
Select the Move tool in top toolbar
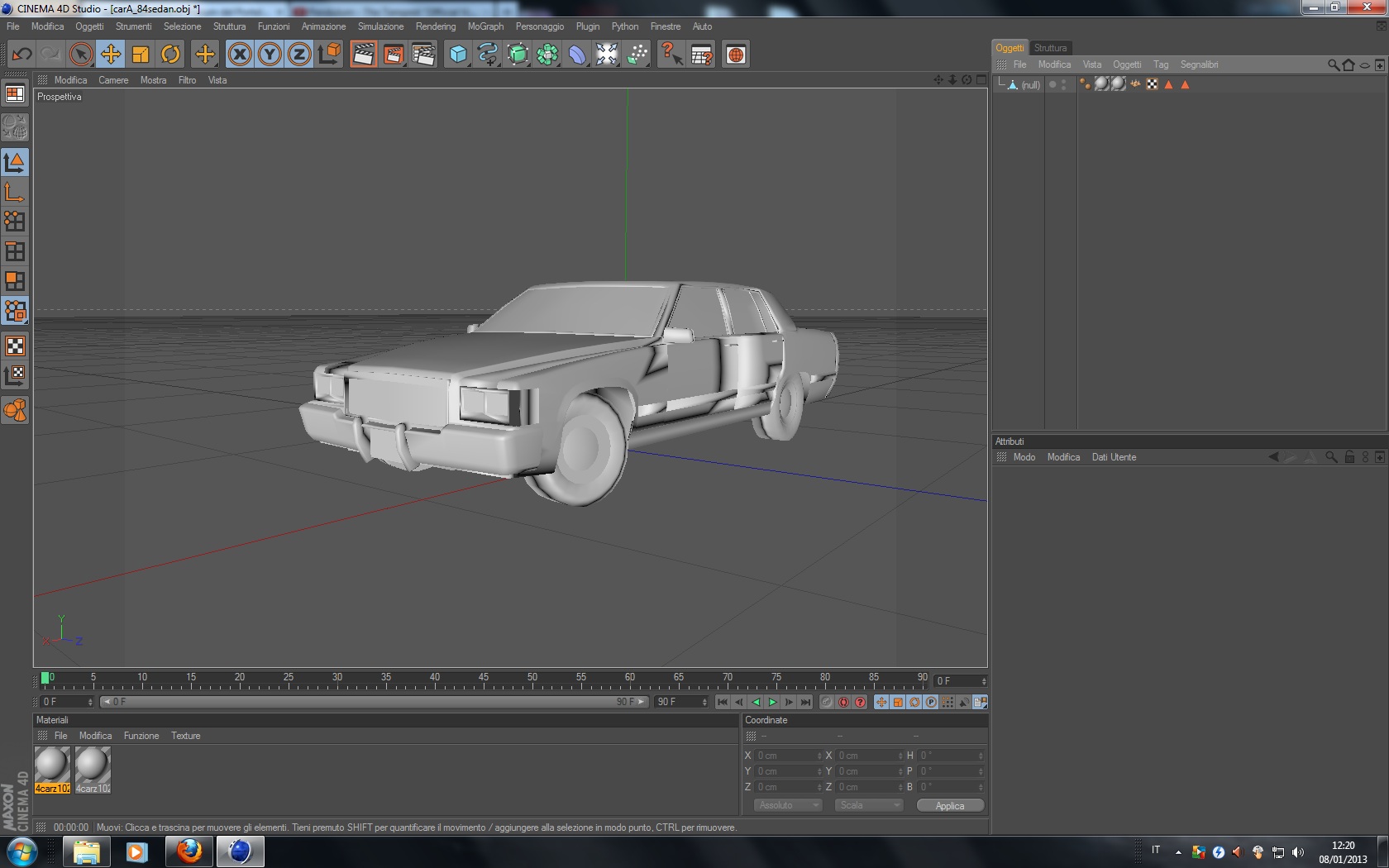point(110,55)
